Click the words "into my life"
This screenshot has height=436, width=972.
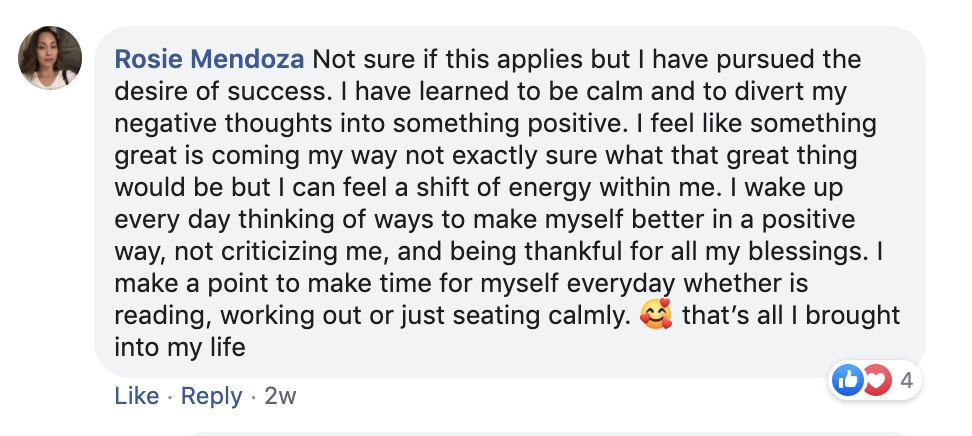[x=180, y=349]
